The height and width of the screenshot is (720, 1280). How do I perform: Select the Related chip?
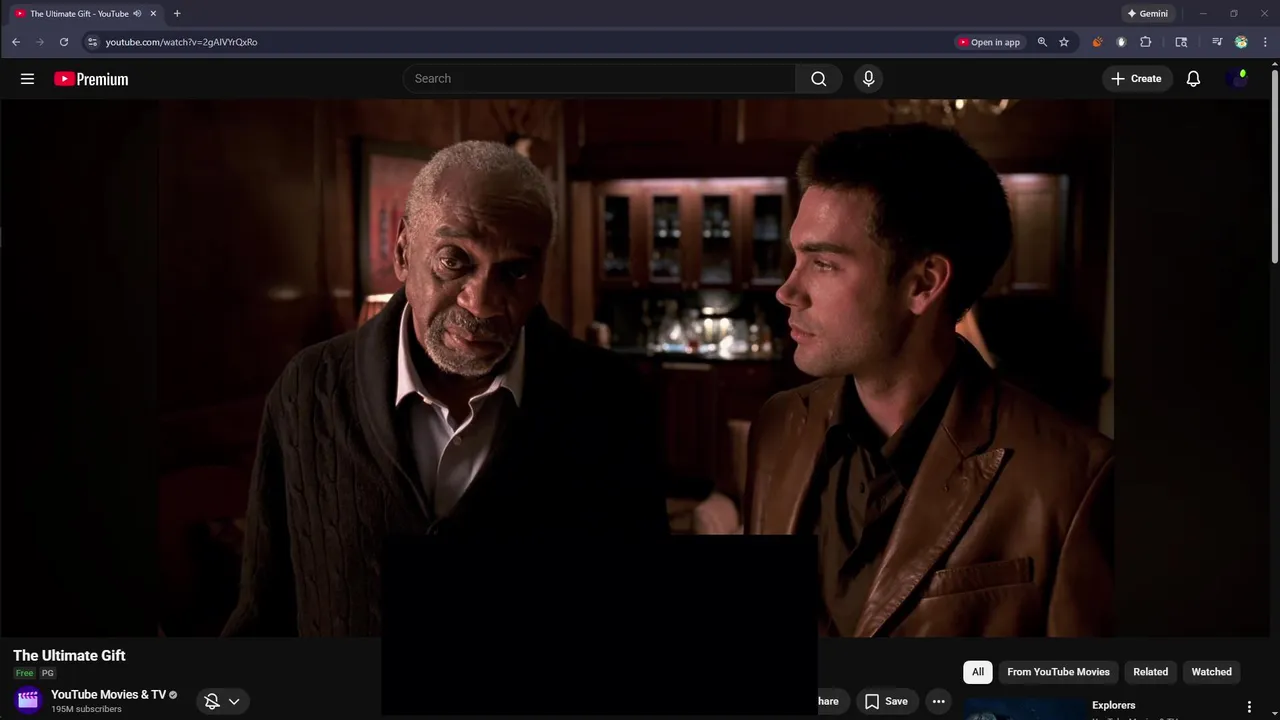tap(1150, 672)
